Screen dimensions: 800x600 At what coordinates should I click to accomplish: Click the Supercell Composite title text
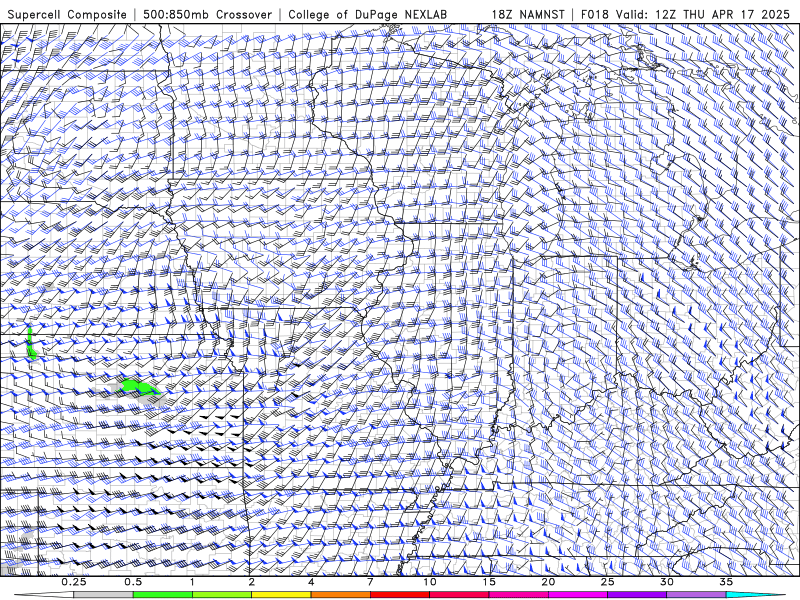click(x=67, y=15)
